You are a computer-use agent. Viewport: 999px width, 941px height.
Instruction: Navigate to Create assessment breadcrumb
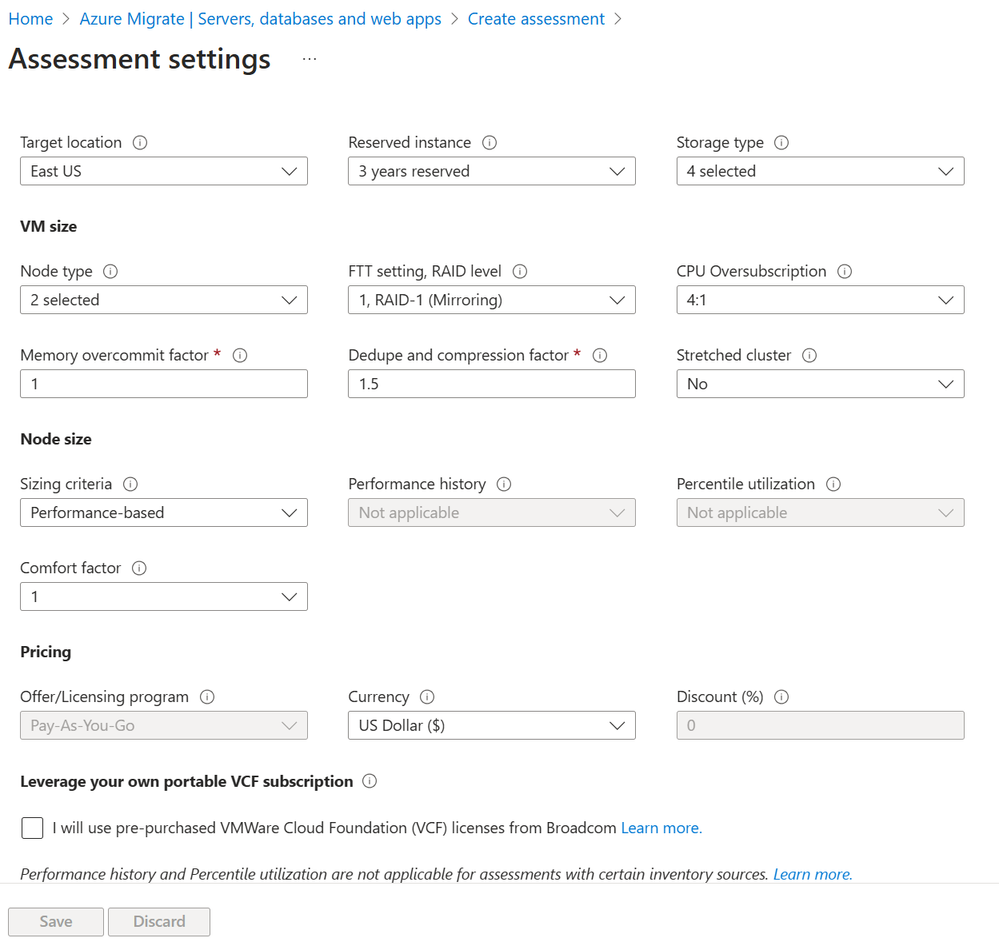coord(536,19)
